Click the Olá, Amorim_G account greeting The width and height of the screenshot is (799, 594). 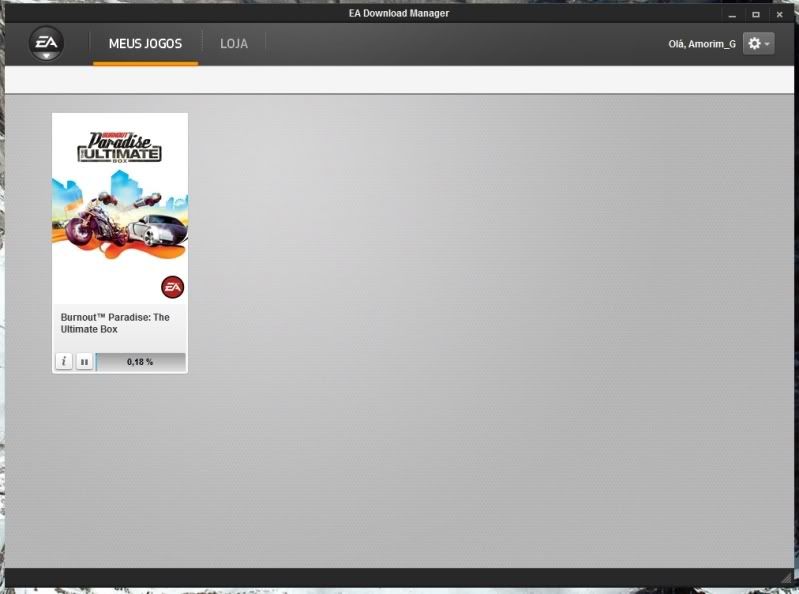[x=701, y=44]
